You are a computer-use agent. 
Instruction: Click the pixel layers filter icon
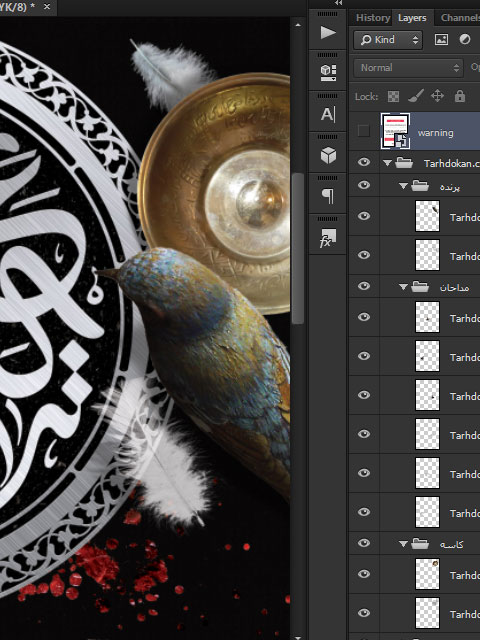441,40
